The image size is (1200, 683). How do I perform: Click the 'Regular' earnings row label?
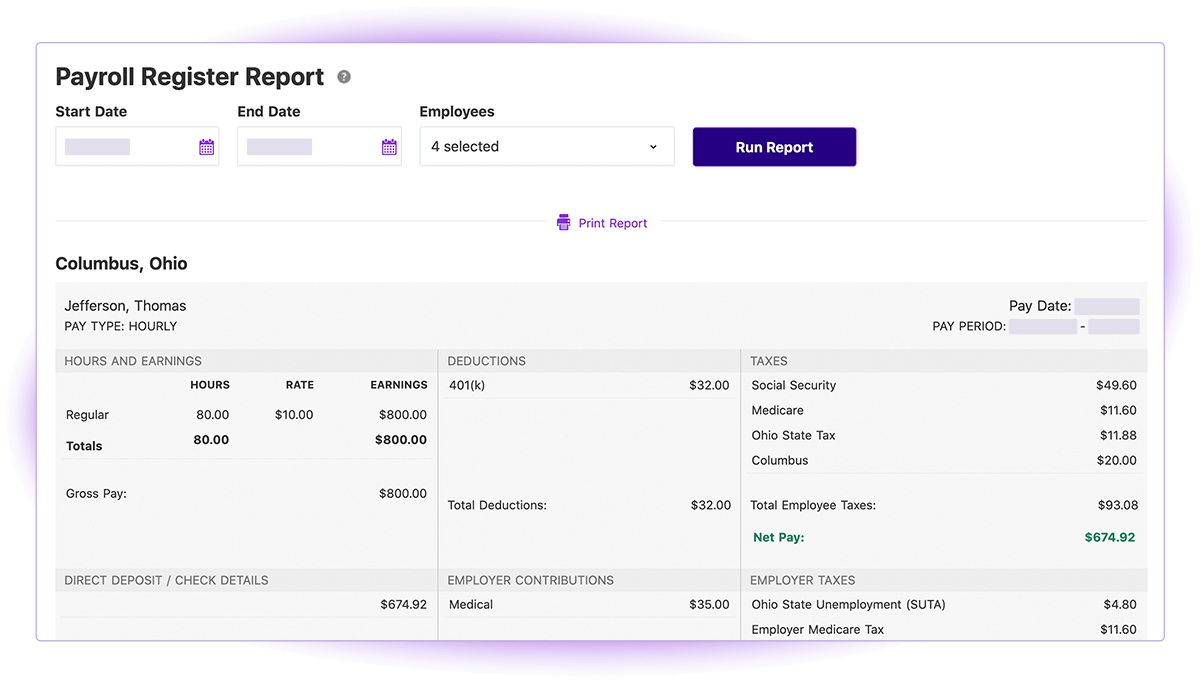87,415
